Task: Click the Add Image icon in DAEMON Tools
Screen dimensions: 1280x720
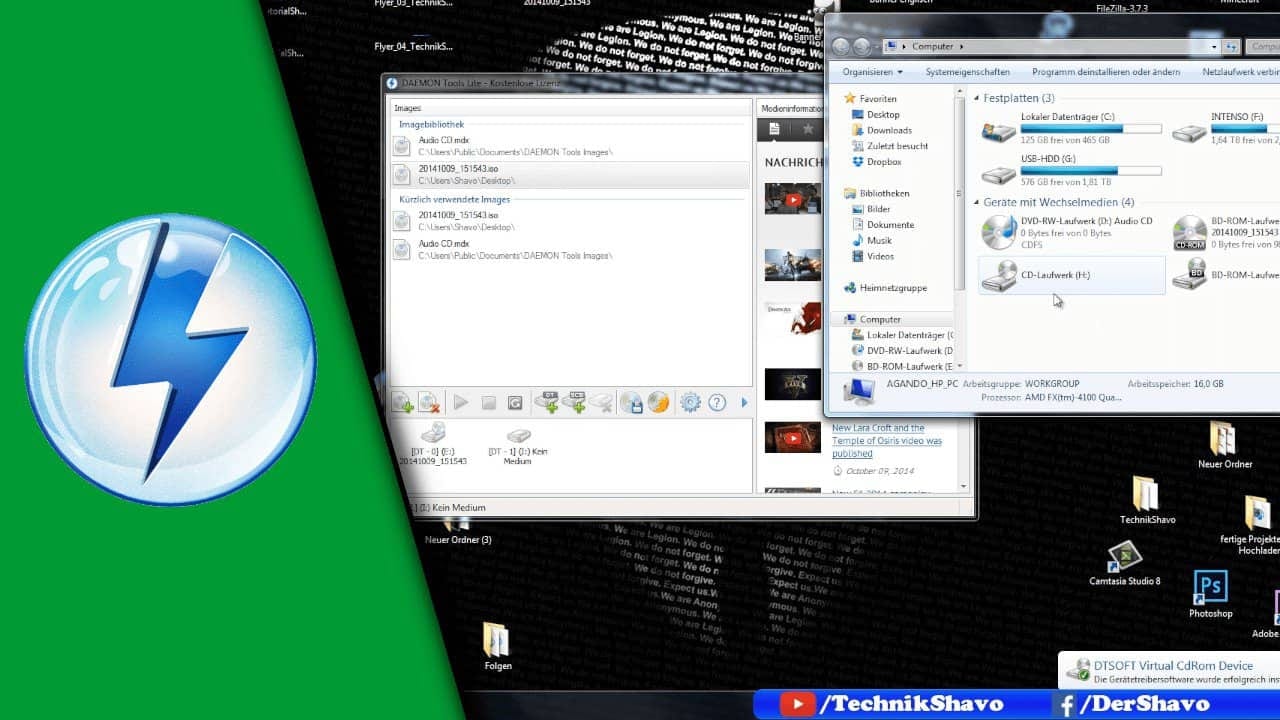Action: [402, 403]
